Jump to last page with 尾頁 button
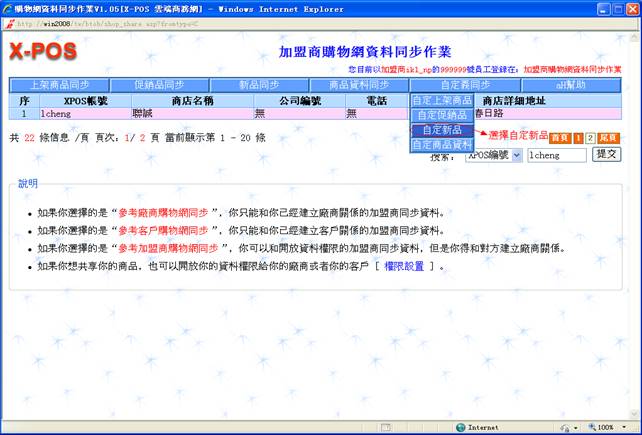Screen dimensions: 642x435 coord(611,137)
